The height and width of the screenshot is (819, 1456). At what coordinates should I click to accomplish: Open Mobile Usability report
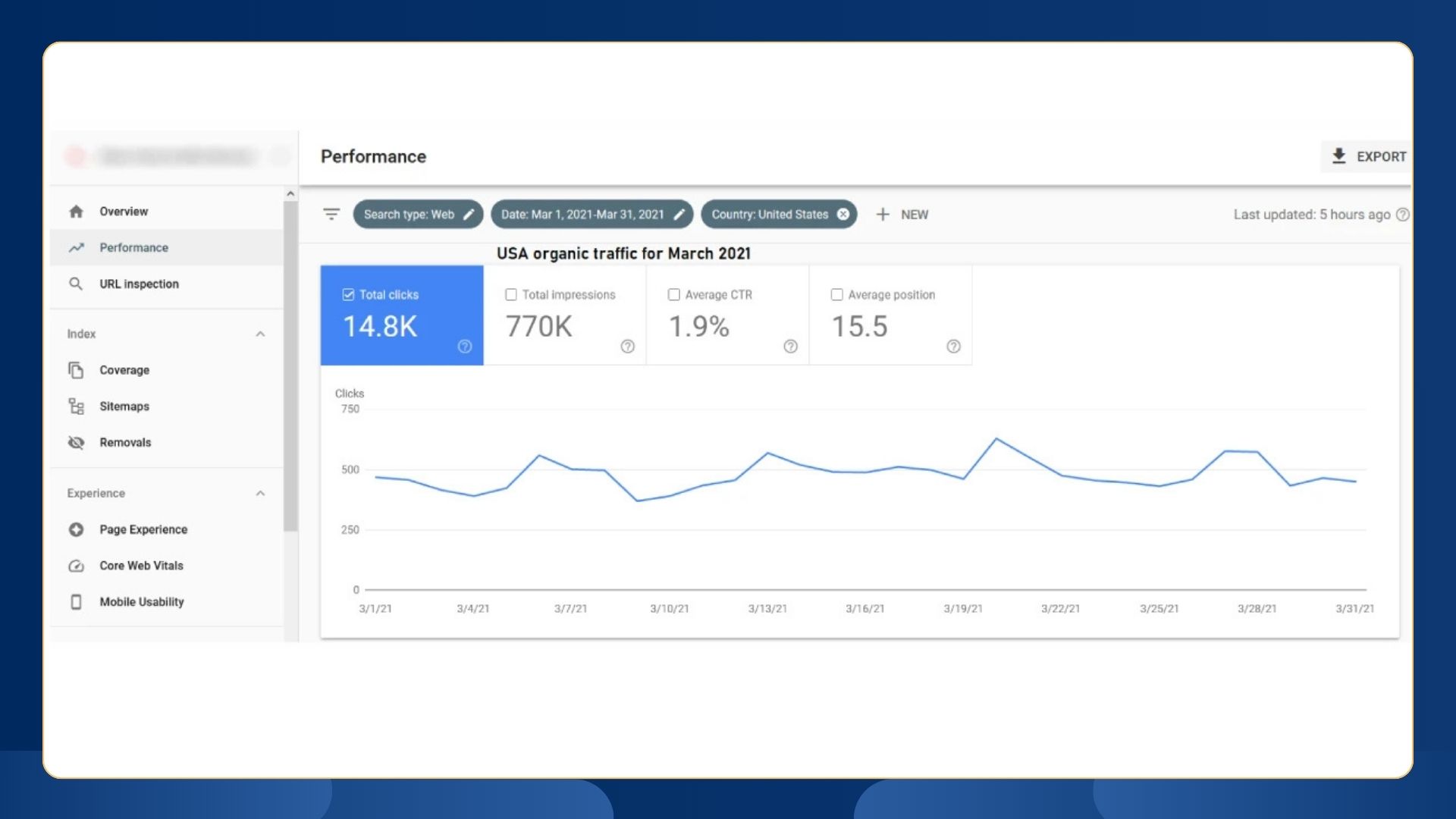point(167,601)
